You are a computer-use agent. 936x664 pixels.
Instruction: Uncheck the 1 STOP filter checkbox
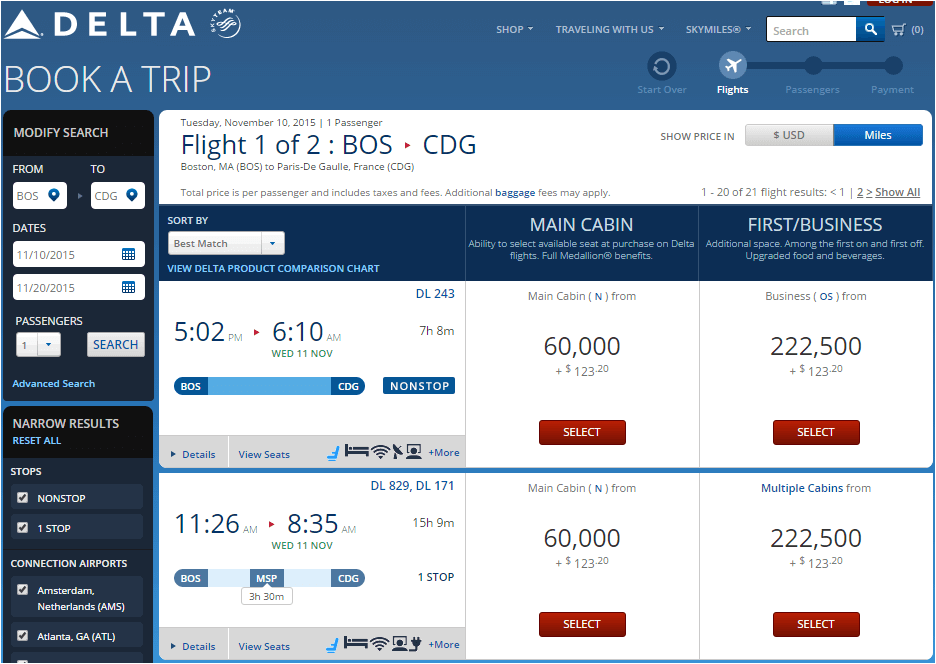(23, 527)
